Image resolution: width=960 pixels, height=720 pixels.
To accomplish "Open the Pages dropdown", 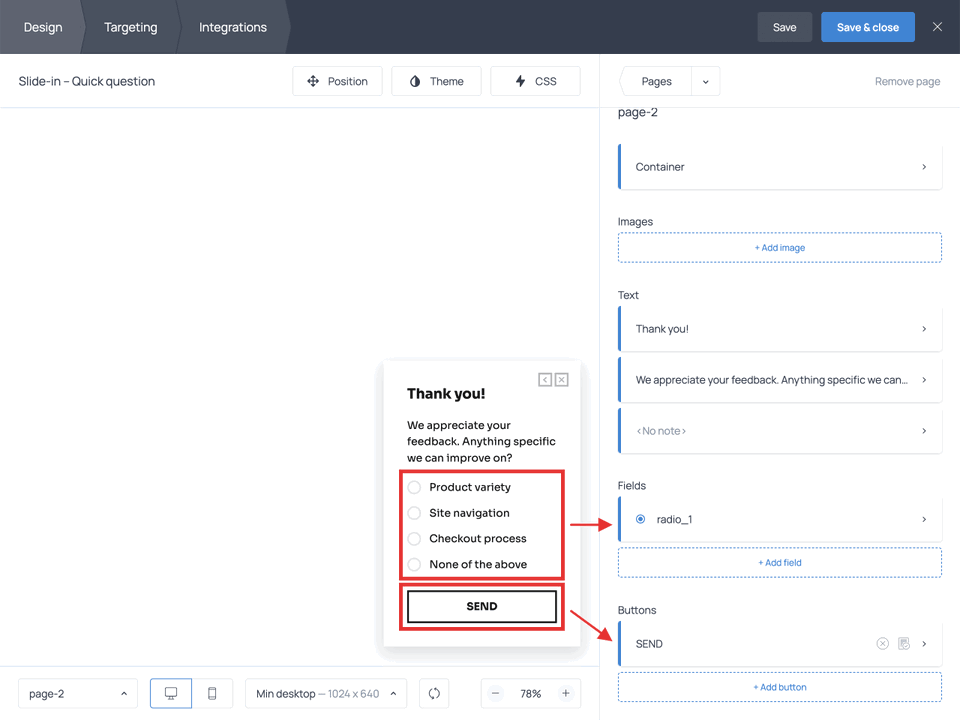I will pyautogui.click(x=707, y=81).
